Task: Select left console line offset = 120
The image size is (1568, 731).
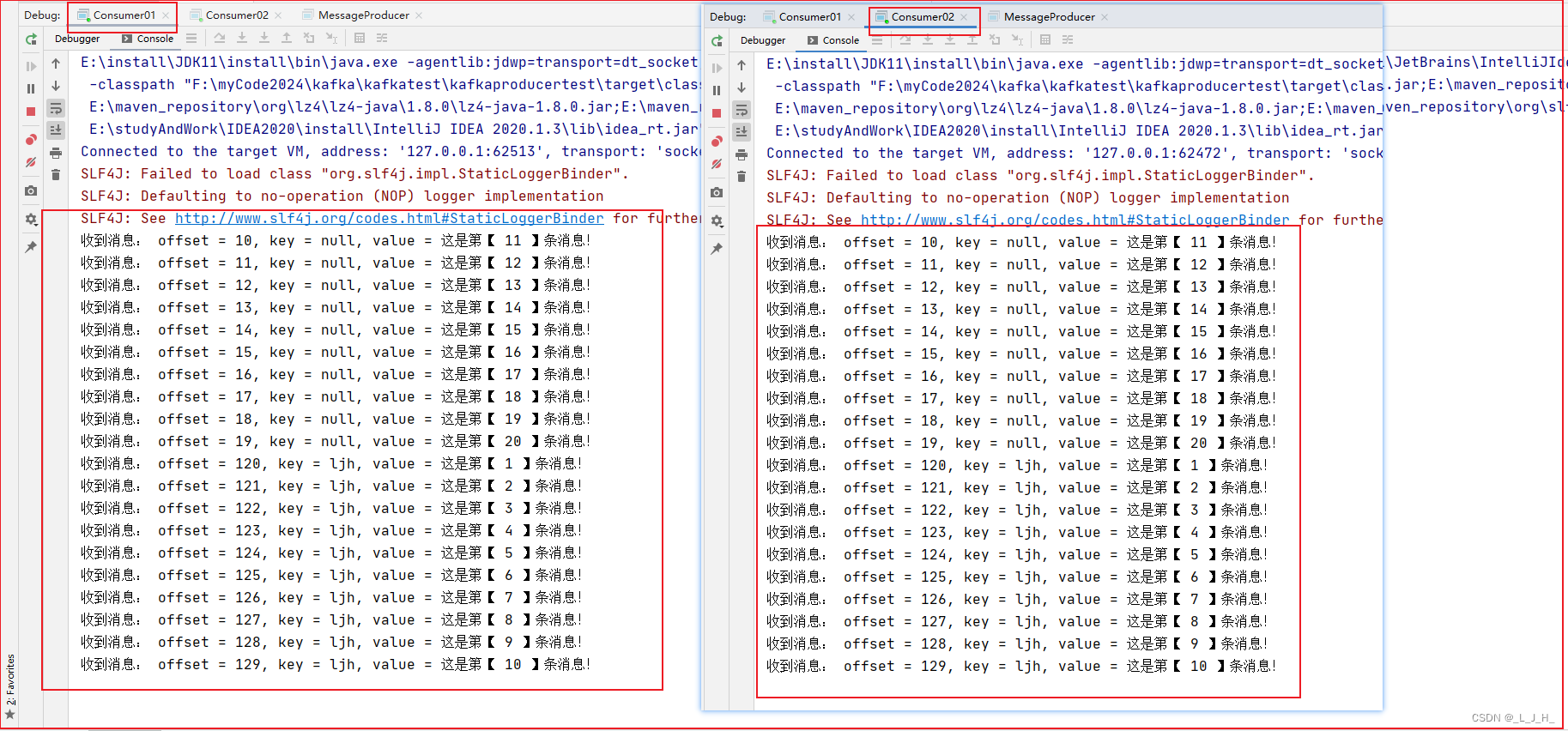Action: 331,464
